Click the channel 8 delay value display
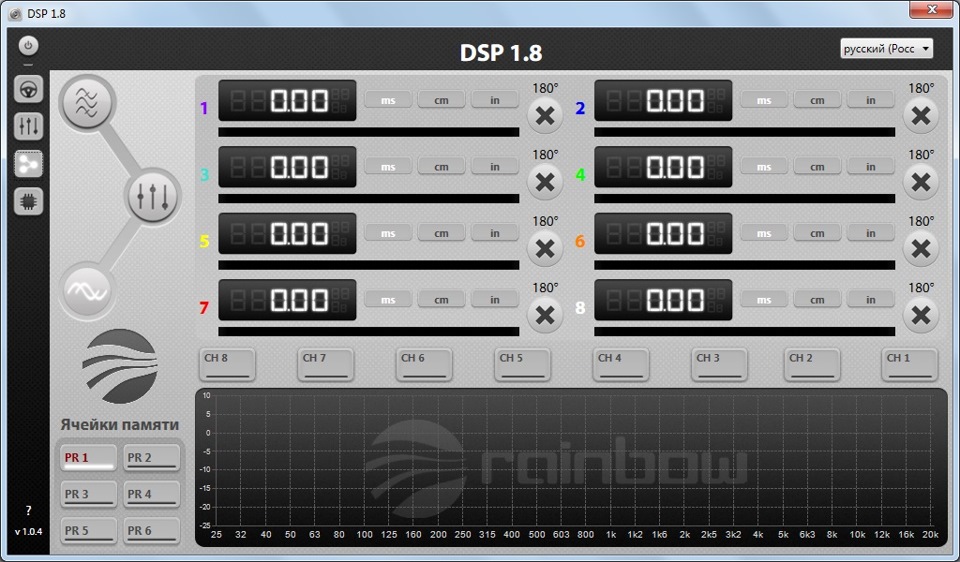 coord(663,301)
